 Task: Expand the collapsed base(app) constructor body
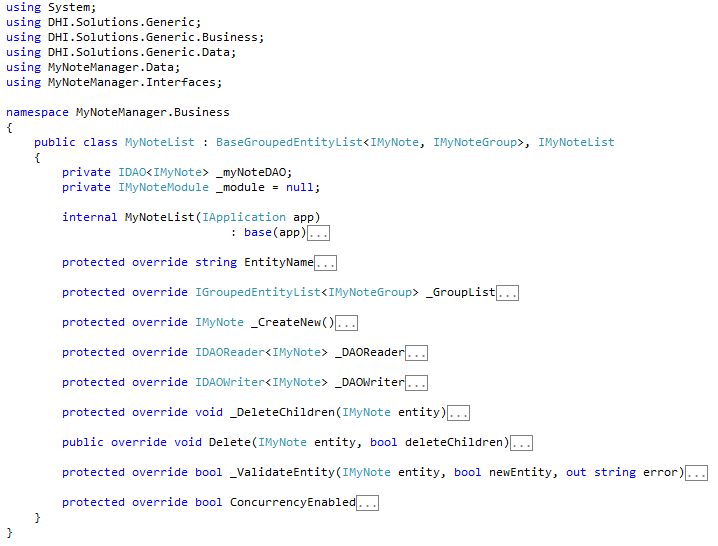tap(318, 233)
